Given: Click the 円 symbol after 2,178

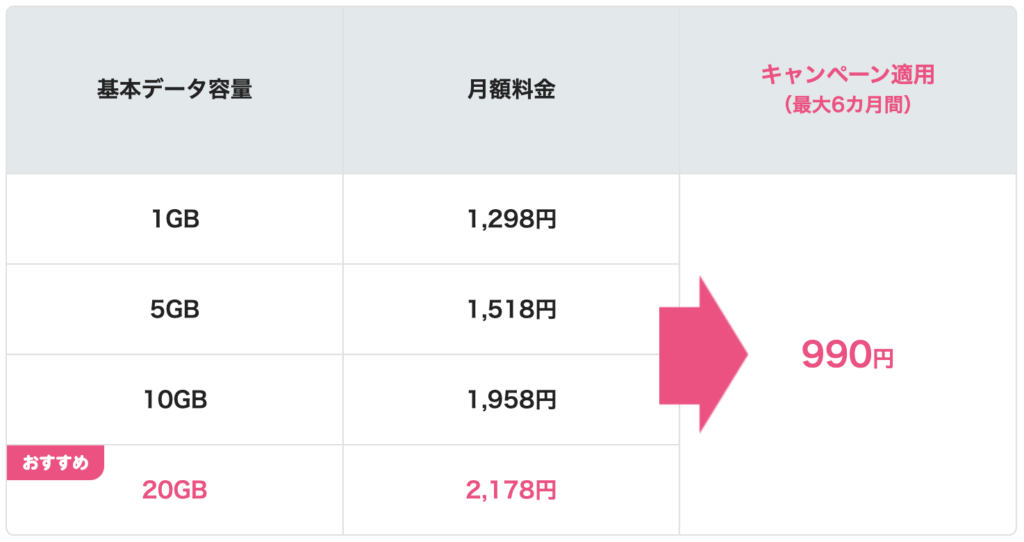Looking at the screenshot, I should click(546, 490).
